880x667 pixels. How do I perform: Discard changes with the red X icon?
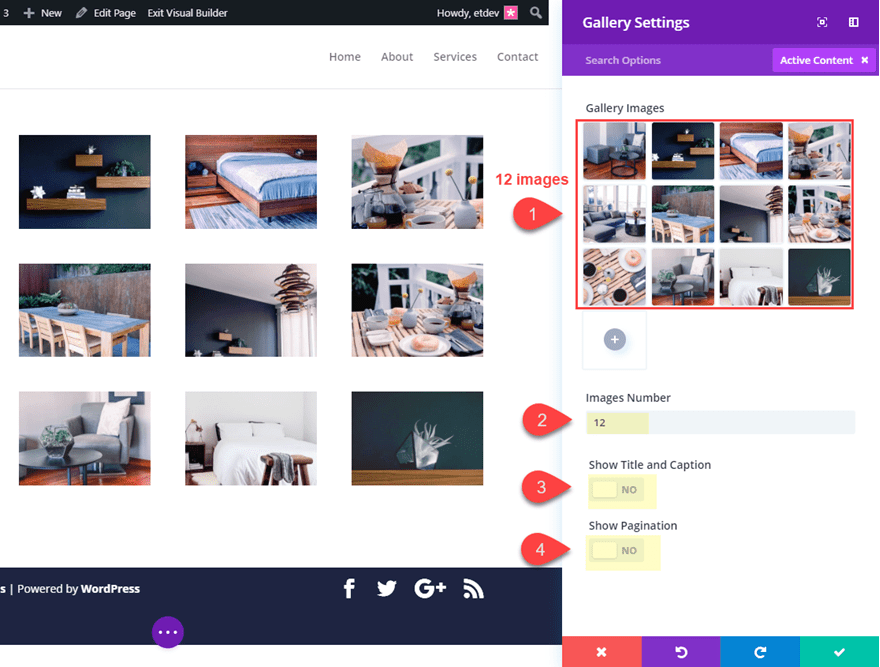(602, 652)
